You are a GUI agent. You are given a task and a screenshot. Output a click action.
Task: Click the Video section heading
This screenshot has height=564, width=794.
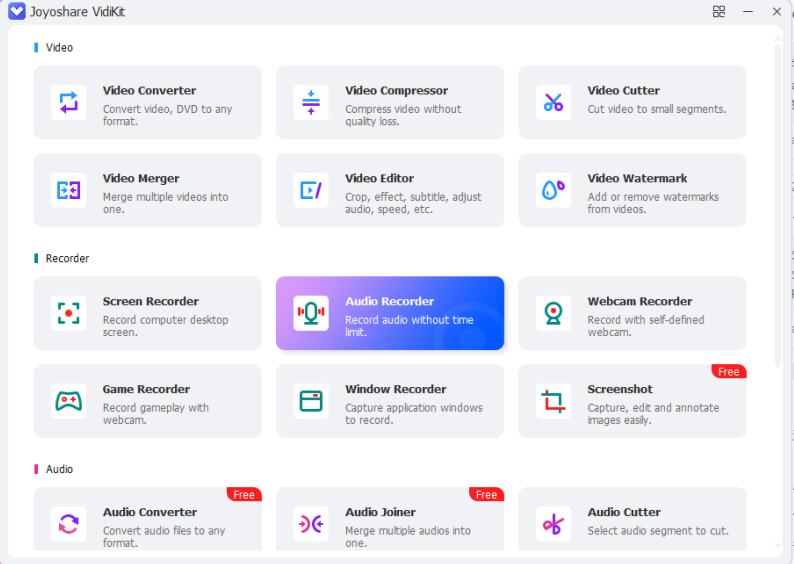point(59,48)
